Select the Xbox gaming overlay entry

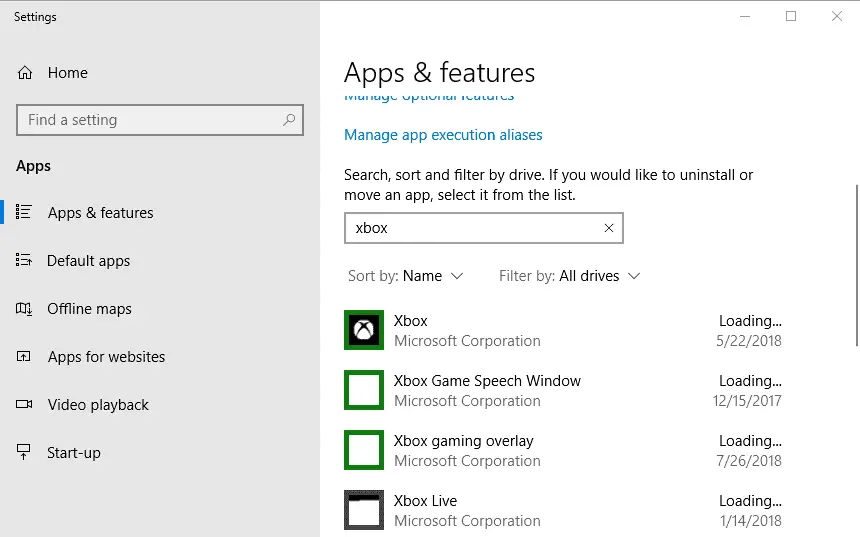(463, 441)
